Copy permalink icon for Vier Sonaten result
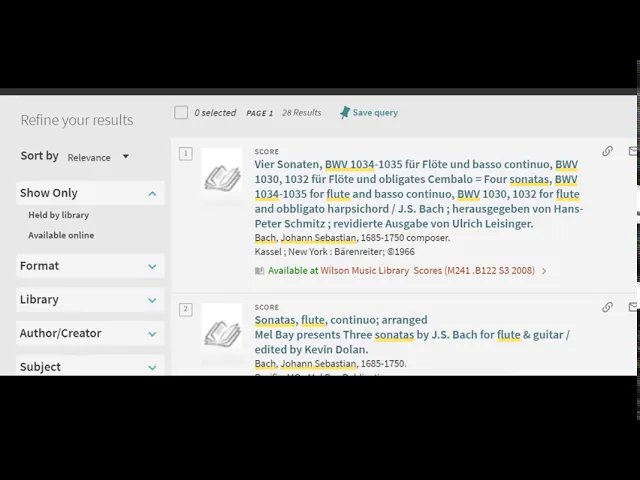 coord(607,151)
